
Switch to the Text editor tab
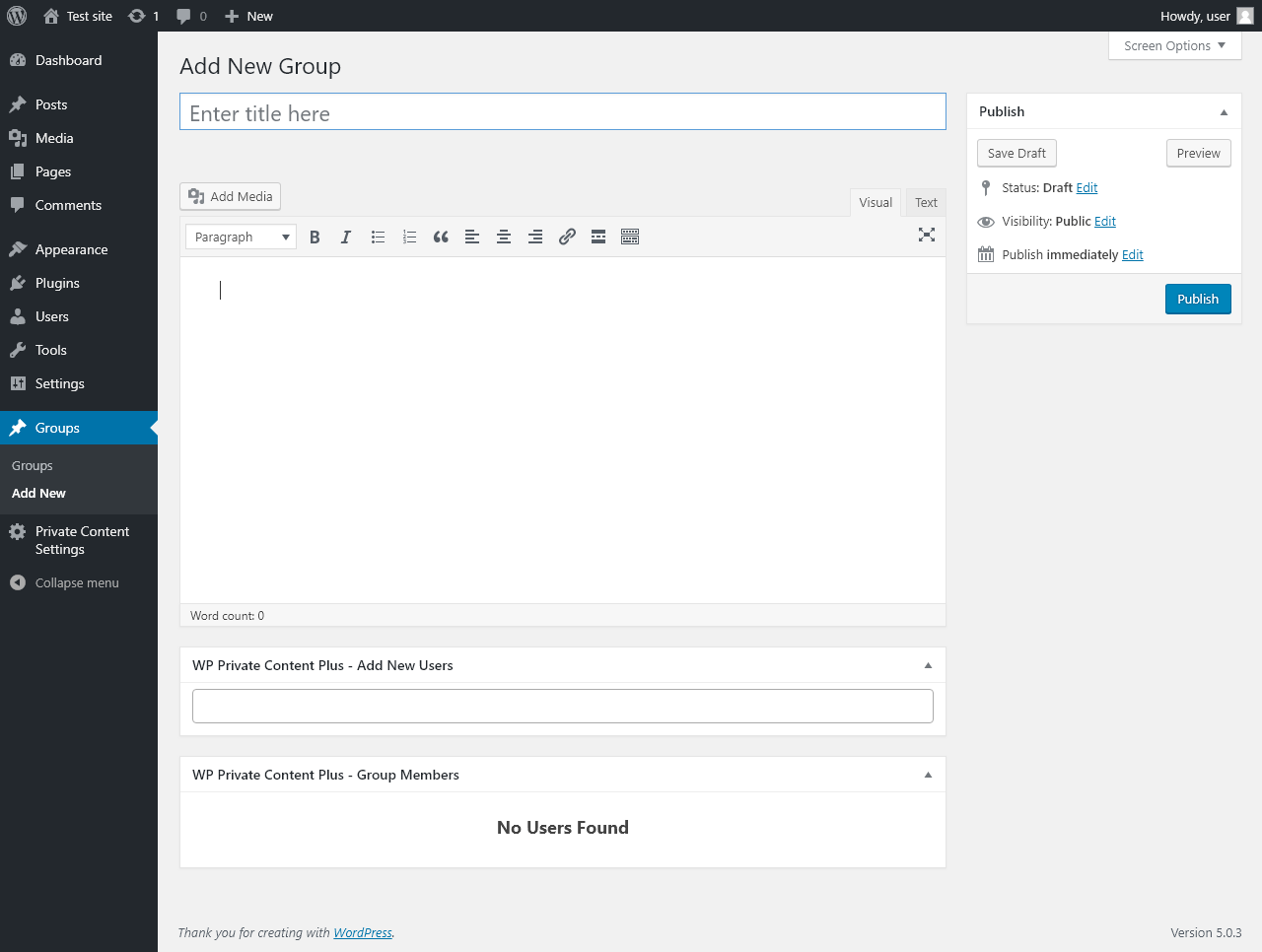[926, 203]
